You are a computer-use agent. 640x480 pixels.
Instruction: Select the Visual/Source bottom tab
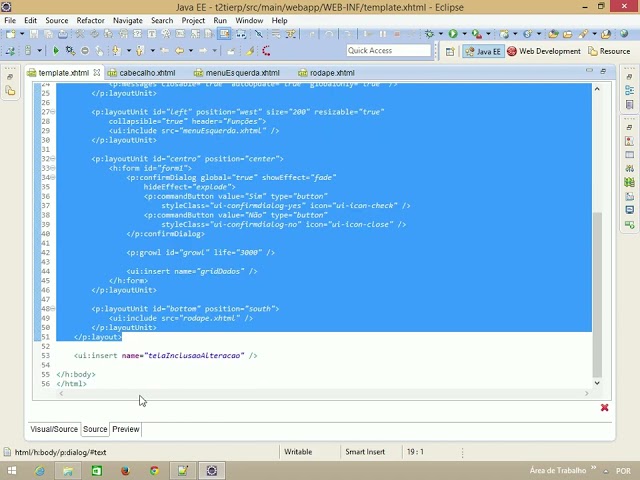pyautogui.click(x=54, y=429)
